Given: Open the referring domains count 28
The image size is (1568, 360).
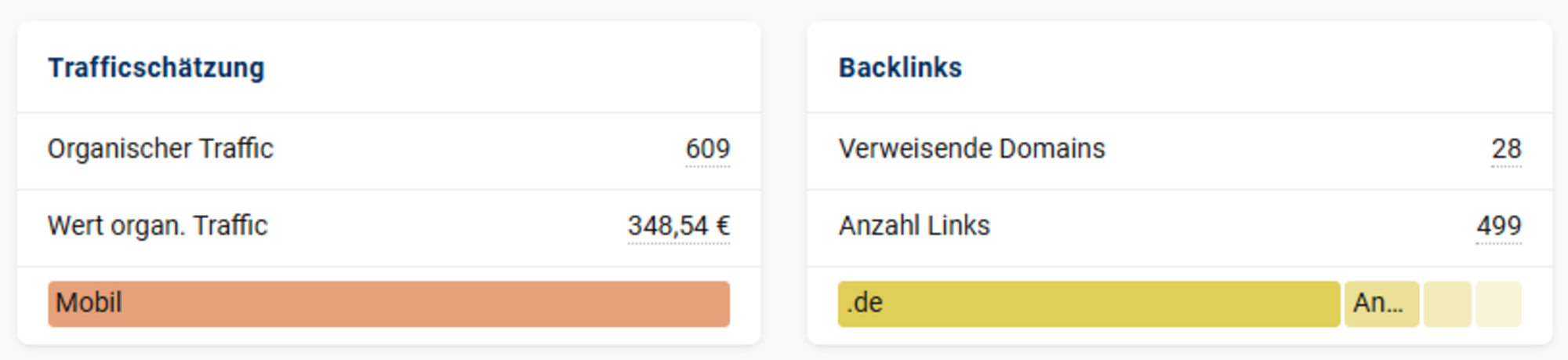Looking at the screenshot, I should pos(1505,149).
